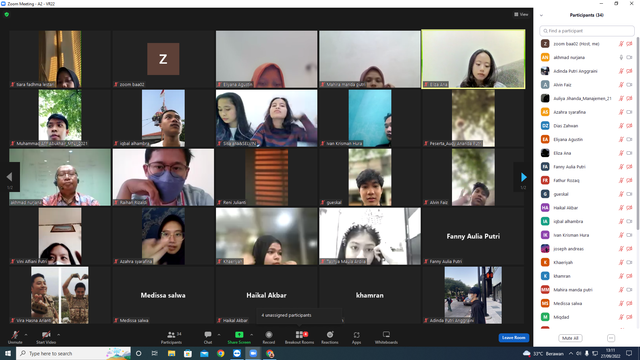This screenshot has height=360, width=640.
Task: Click the active Zoom meeting taskbar icon
Action: coord(253,353)
